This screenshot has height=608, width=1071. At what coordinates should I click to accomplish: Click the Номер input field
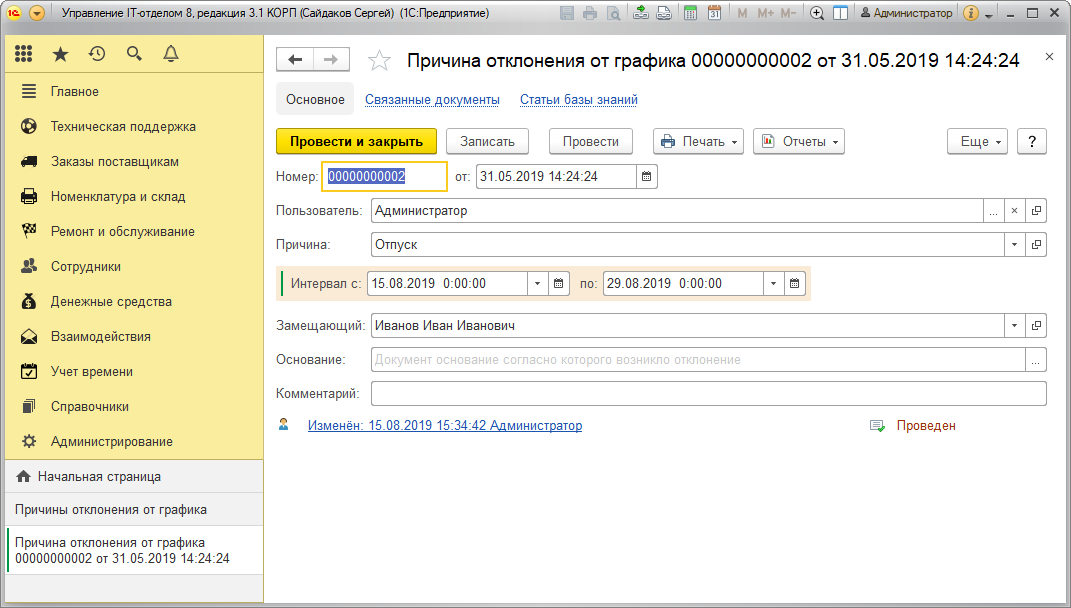pyautogui.click(x=385, y=176)
